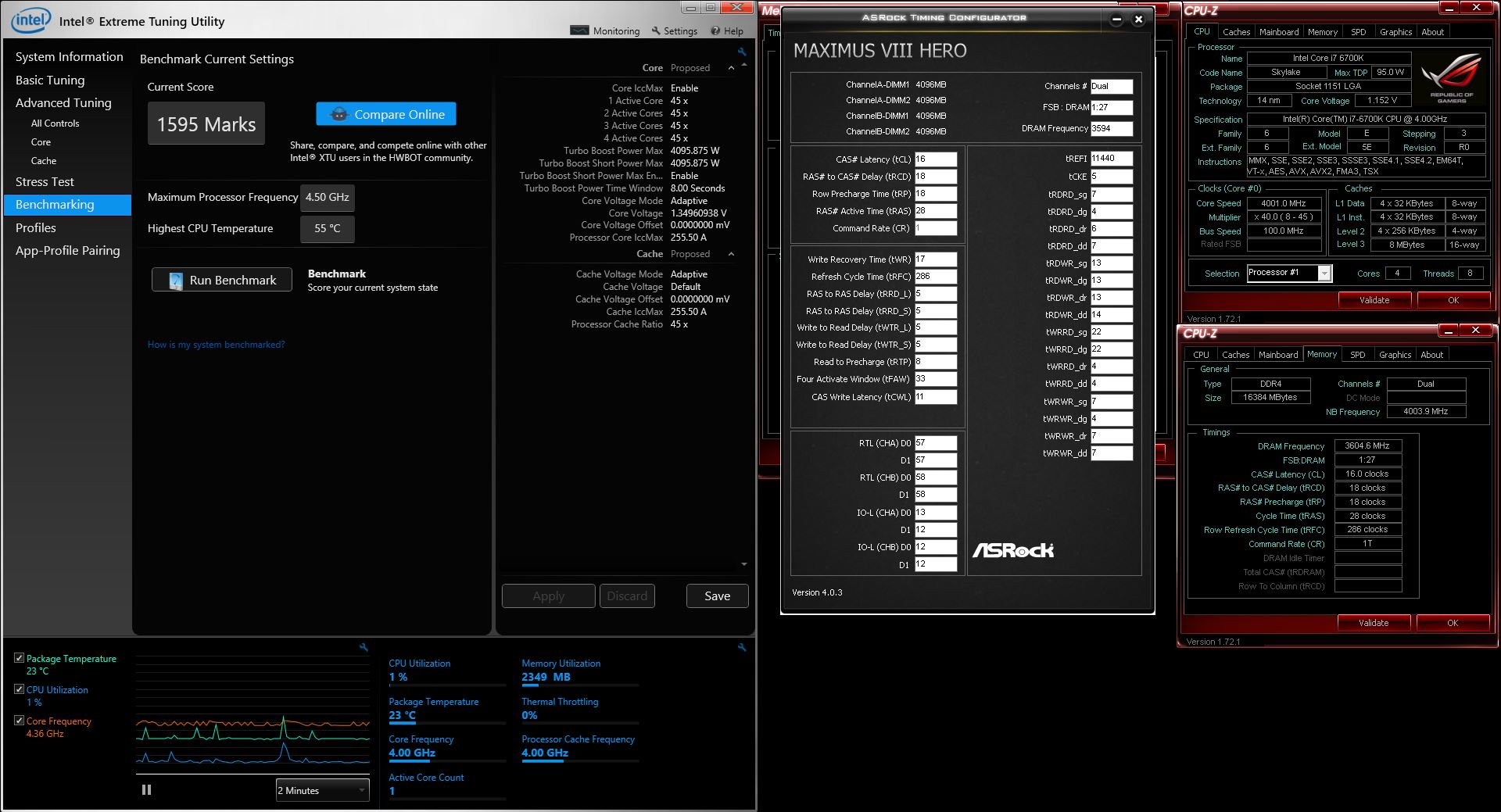
Task: Click Refresh Cycle Time (tRFC) field
Action: [x=936, y=276]
